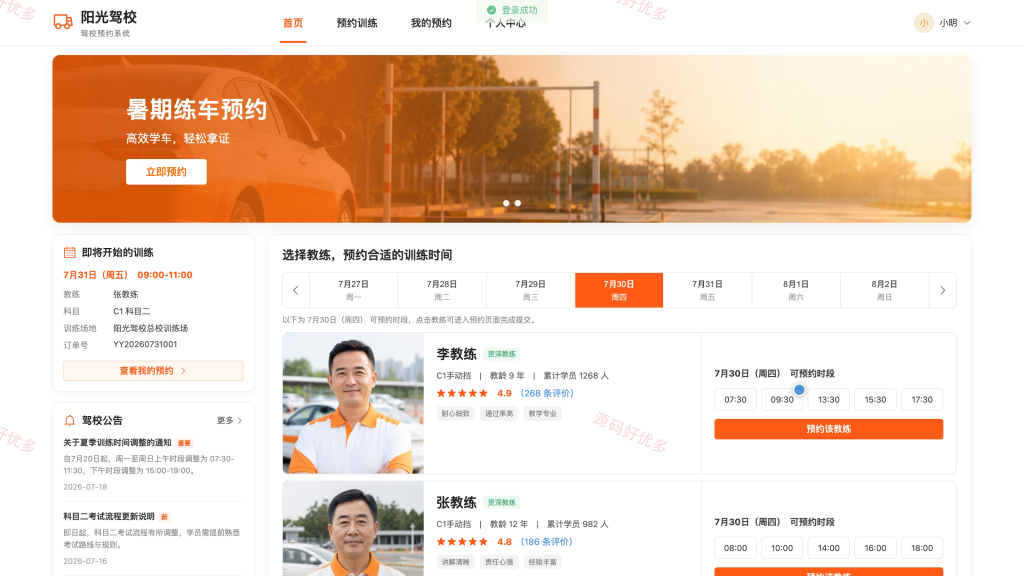This screenshot has width=1024, height=576.
Task: Select the date 8月1日 周六
Action: point(796,290)
